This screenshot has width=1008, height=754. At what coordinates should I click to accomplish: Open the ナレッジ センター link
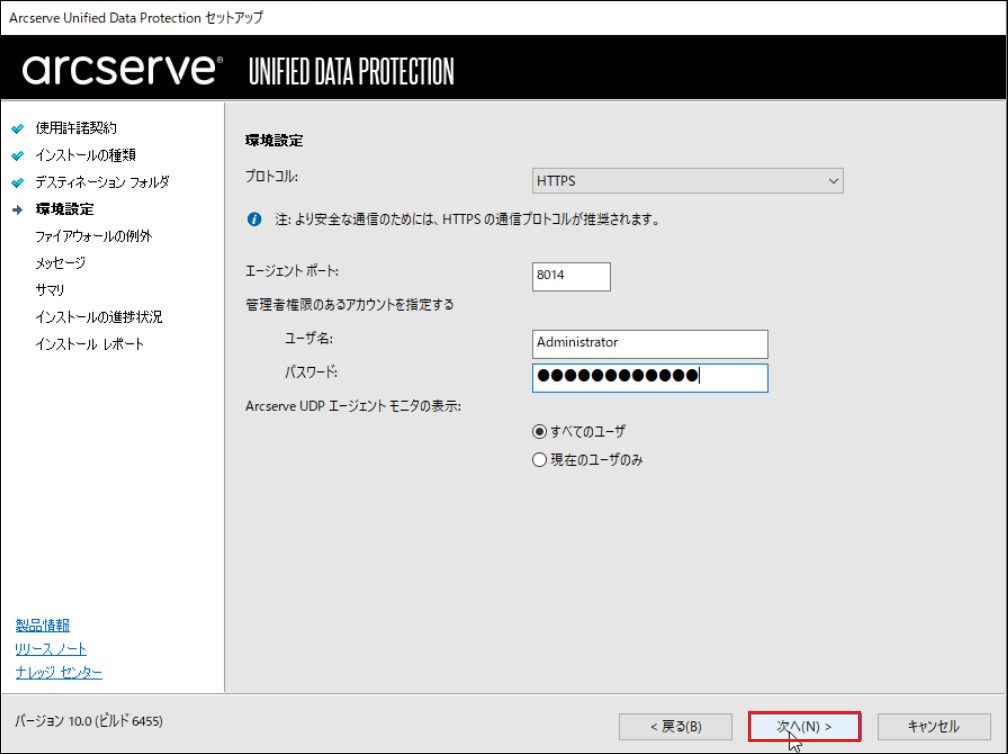click(58, 672)
